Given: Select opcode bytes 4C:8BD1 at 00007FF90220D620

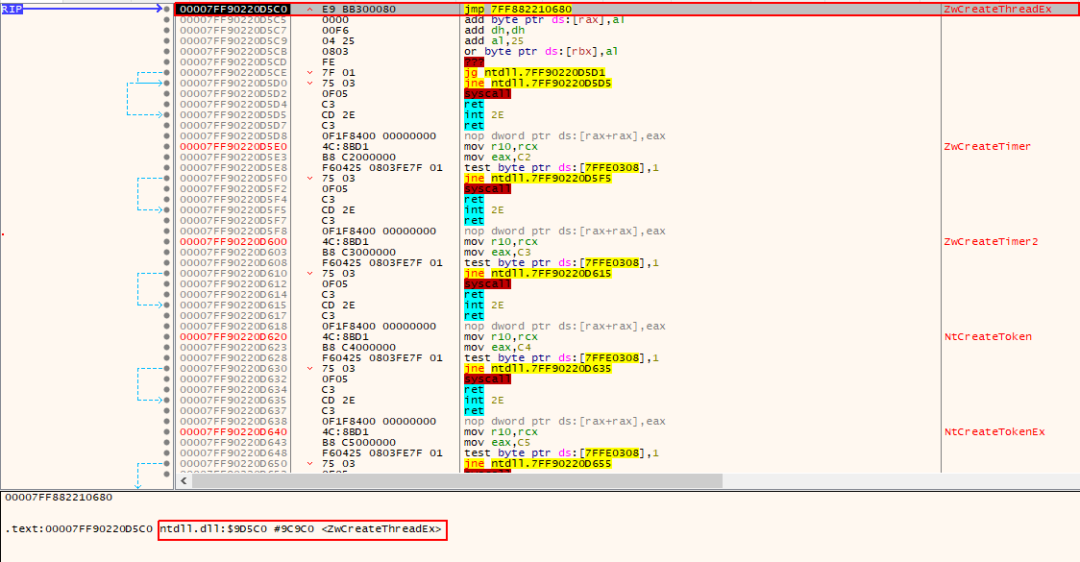Looking at the screenshot, I should click(345, 337).
